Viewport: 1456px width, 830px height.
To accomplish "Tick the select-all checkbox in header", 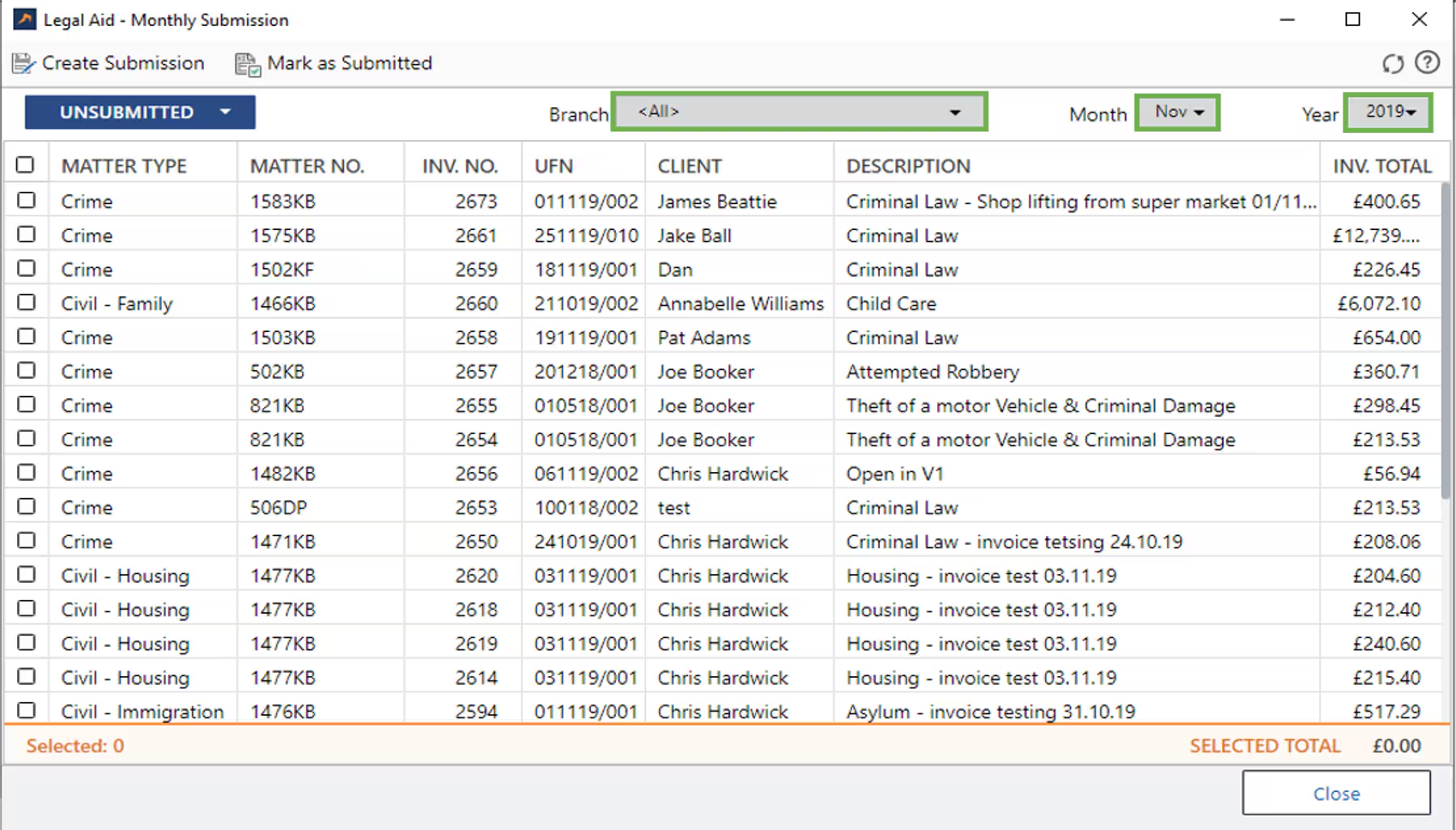I will tap(26, 165).
